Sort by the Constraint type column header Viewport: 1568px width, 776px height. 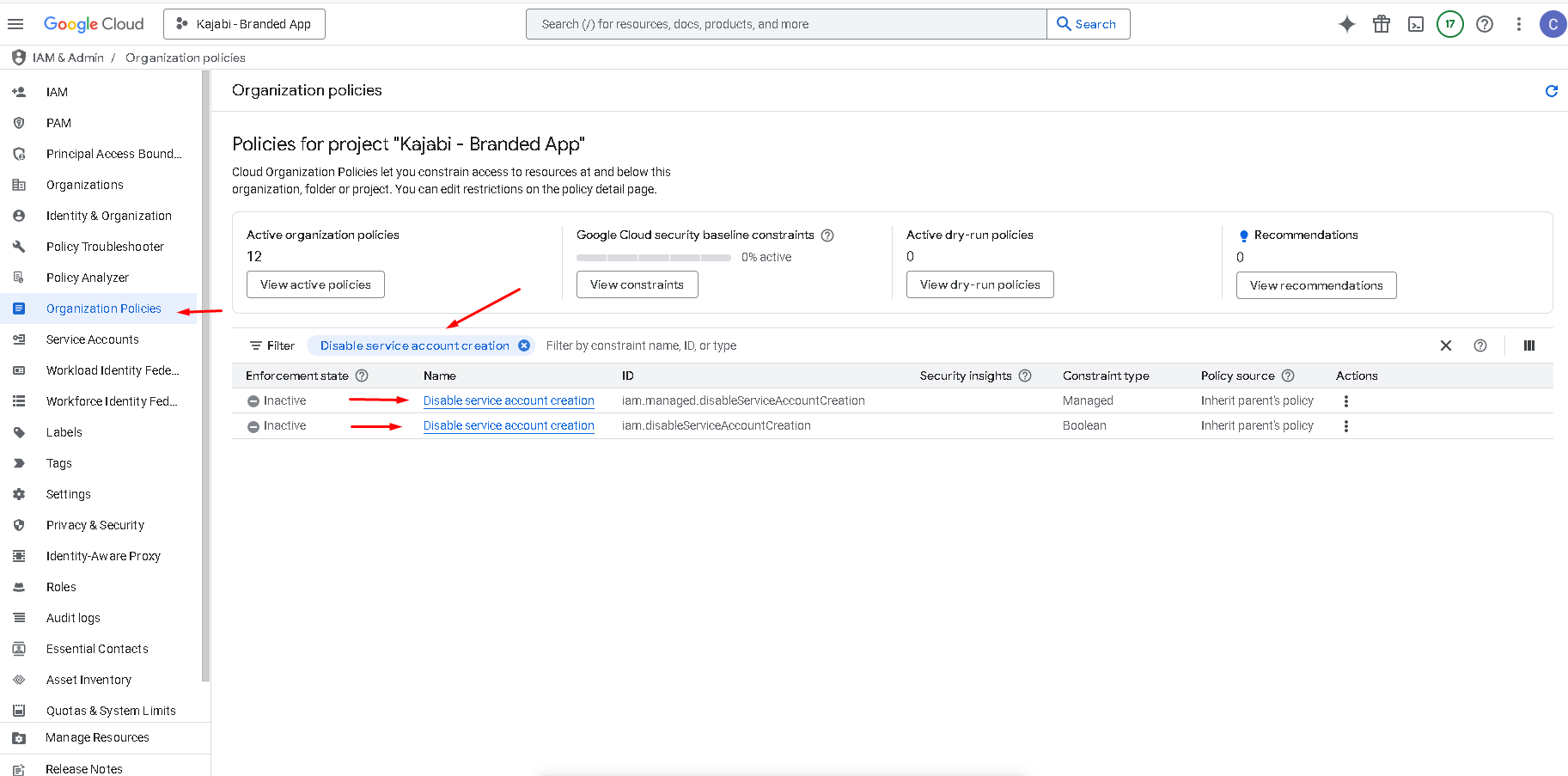click(x=1106, y=376)
